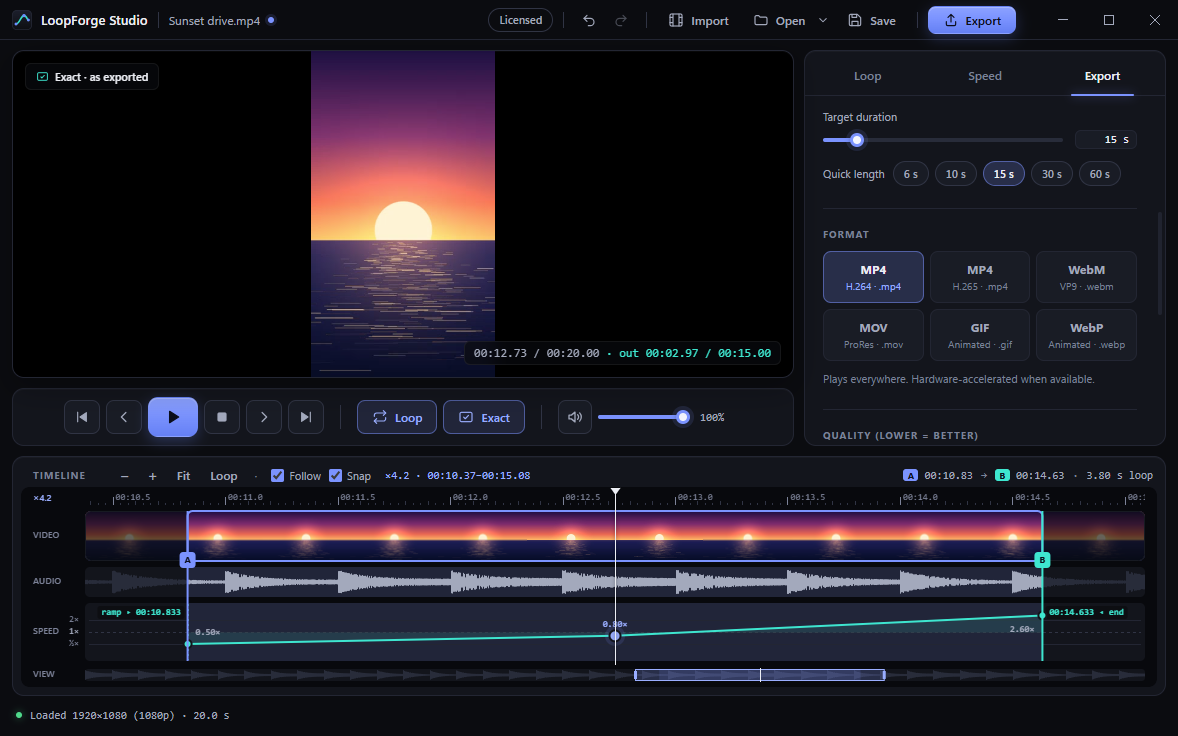This screenshot has width=1178, height=736.
Task: Set quick length to 6 s
Action: (911, 173)
